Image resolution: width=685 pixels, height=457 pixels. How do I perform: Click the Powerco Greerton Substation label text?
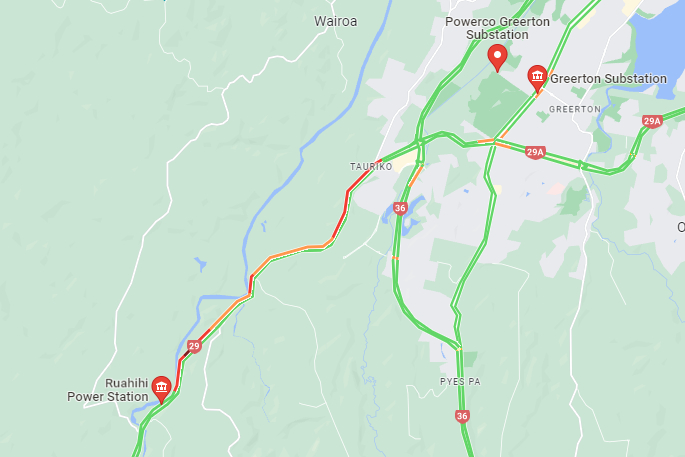click(497, 28)
